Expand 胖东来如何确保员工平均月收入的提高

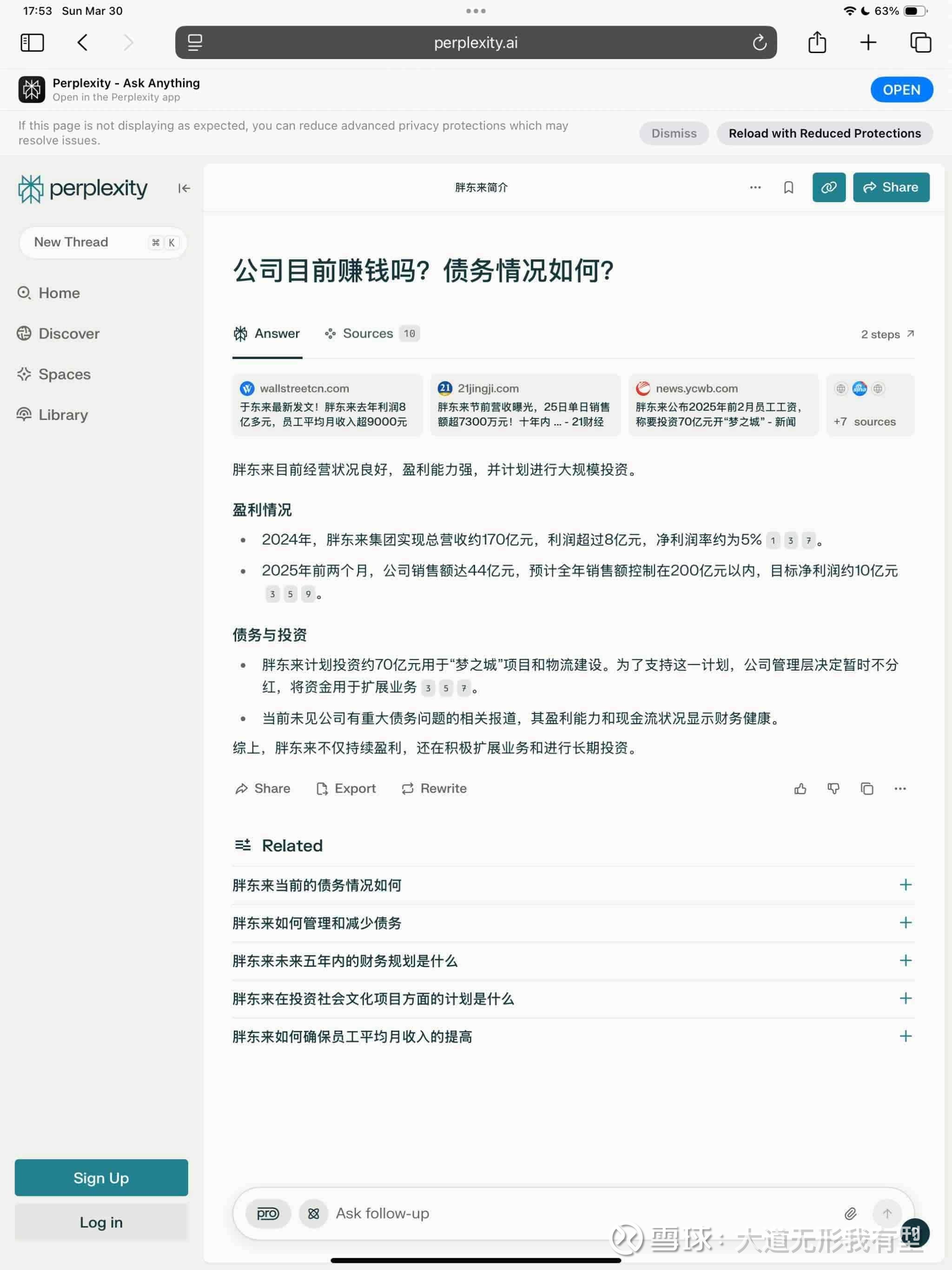(573, 1037)
